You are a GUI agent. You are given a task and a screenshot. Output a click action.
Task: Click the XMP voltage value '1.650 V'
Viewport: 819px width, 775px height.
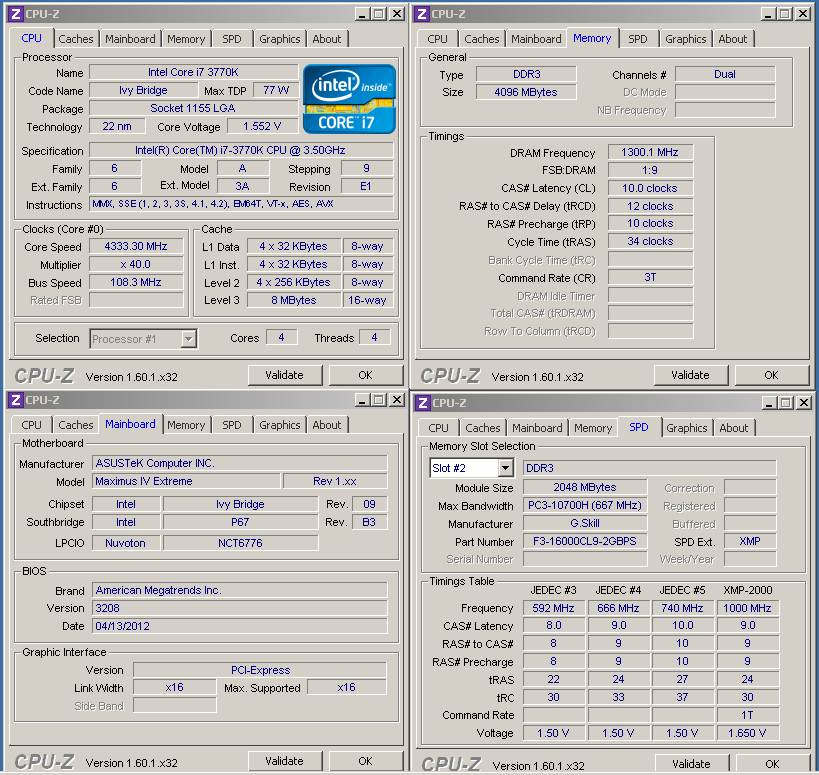tap(747, 733)
